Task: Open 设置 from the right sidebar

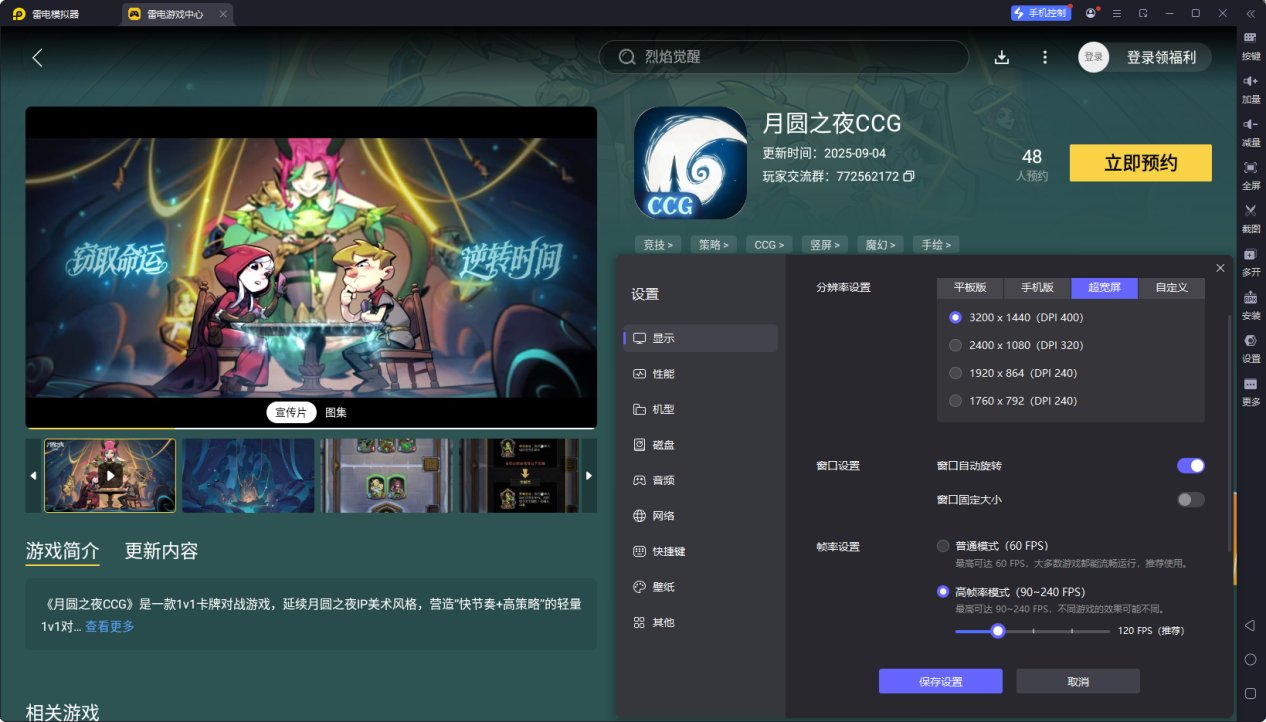Action: [1250, 348]
